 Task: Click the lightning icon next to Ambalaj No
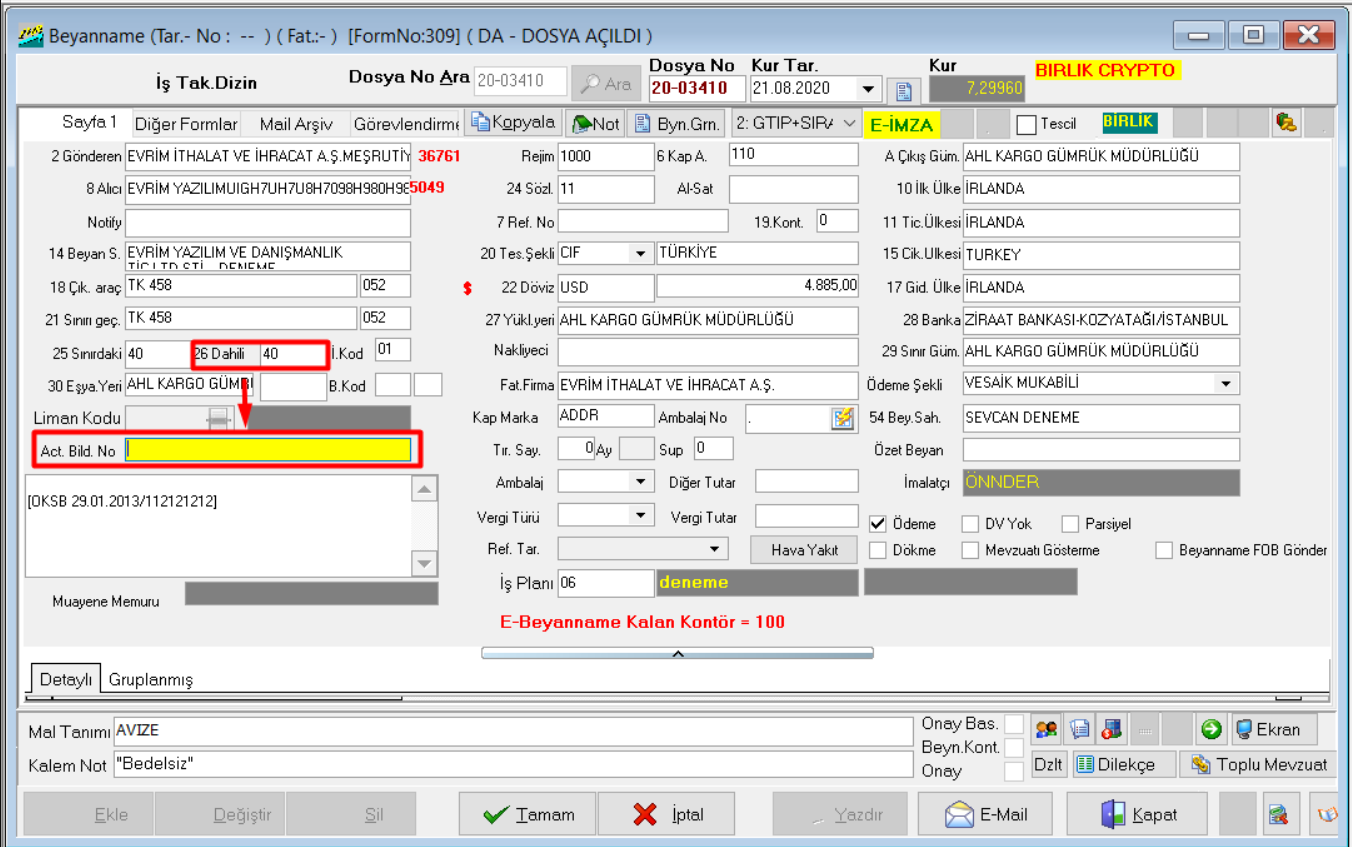(843, 418)
